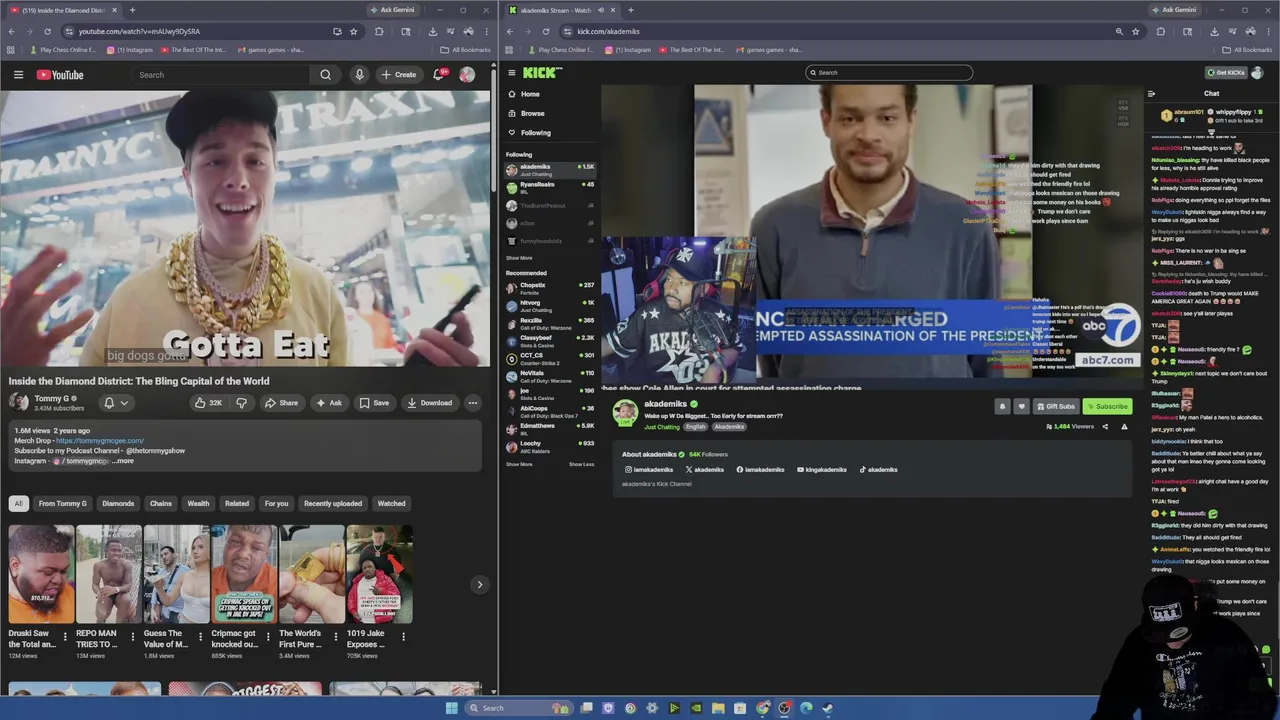Open Druski Saw the Total short thumbnail

tap(41, 574)
